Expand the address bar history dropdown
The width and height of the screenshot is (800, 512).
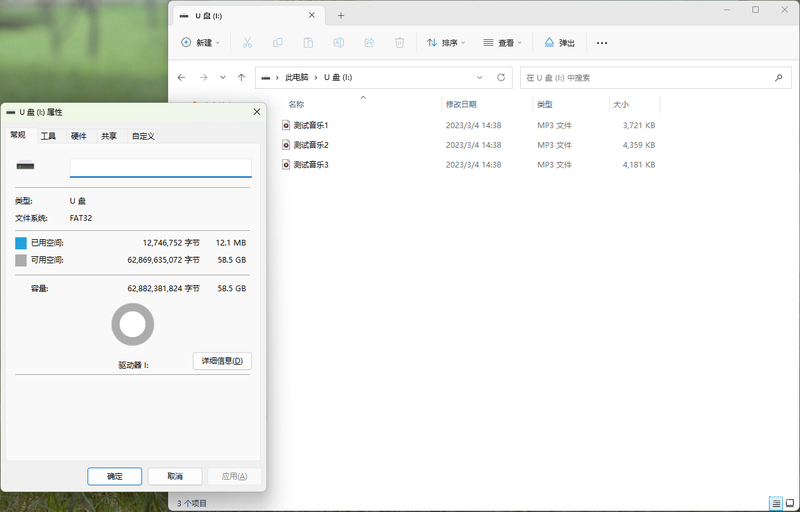(x=479, y=78)
